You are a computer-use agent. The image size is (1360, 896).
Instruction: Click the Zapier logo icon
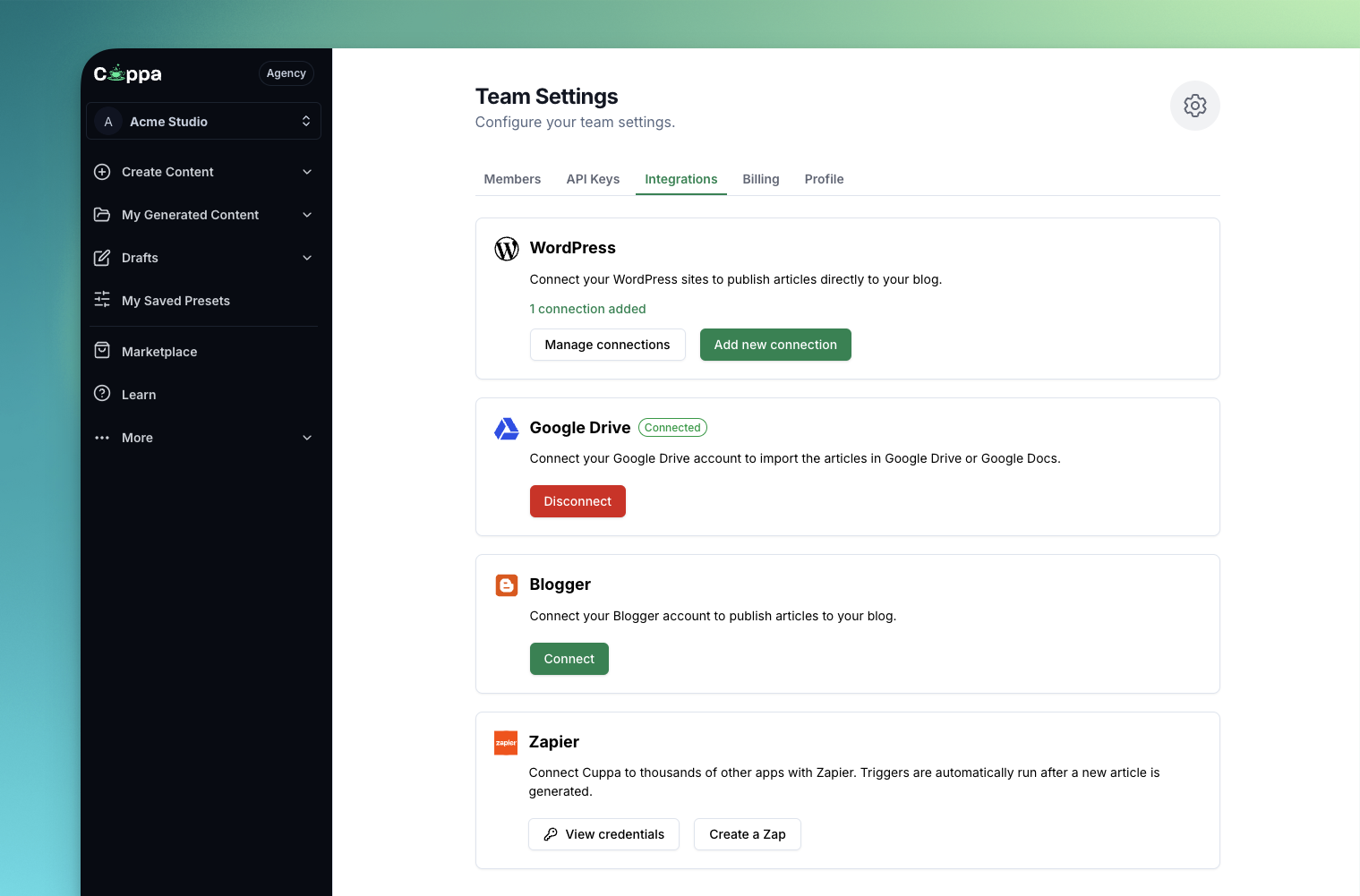pyautogui.click(x=506, y=743)
